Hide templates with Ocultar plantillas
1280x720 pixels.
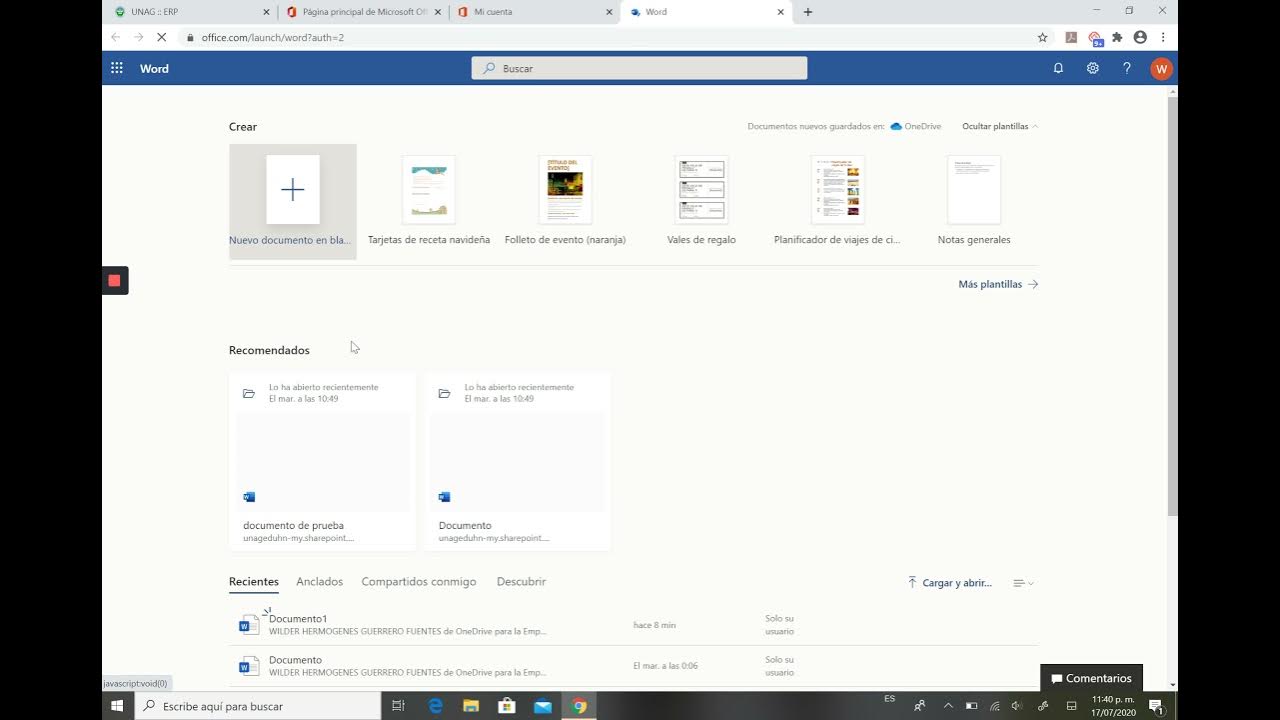pyautogui.click(x=1000, y=126)
